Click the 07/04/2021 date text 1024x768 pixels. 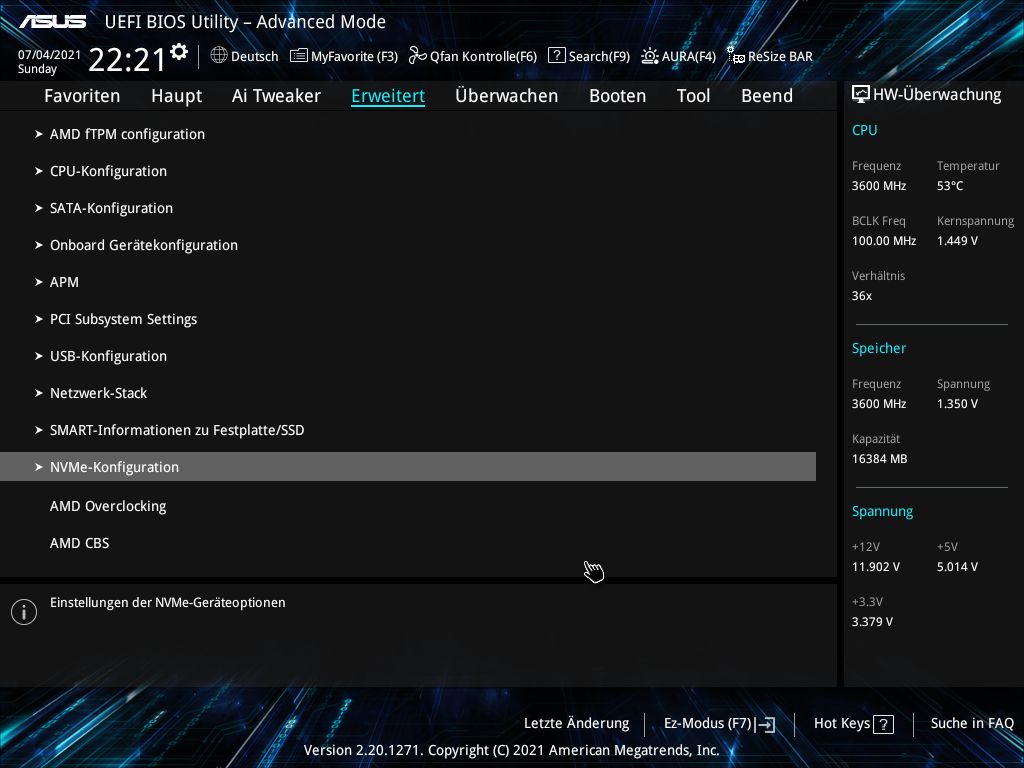point(50,55)
